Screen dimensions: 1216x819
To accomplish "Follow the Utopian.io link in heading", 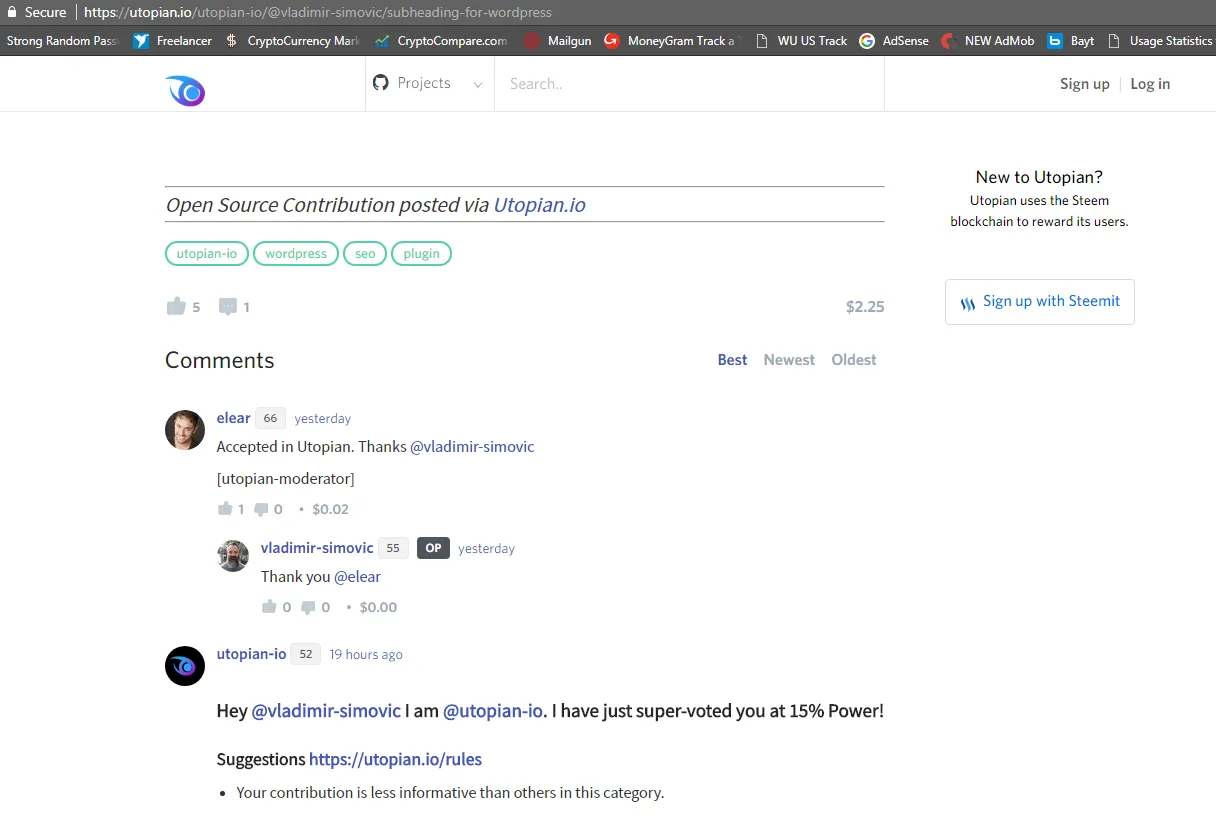I will click(x=539, y=205).
